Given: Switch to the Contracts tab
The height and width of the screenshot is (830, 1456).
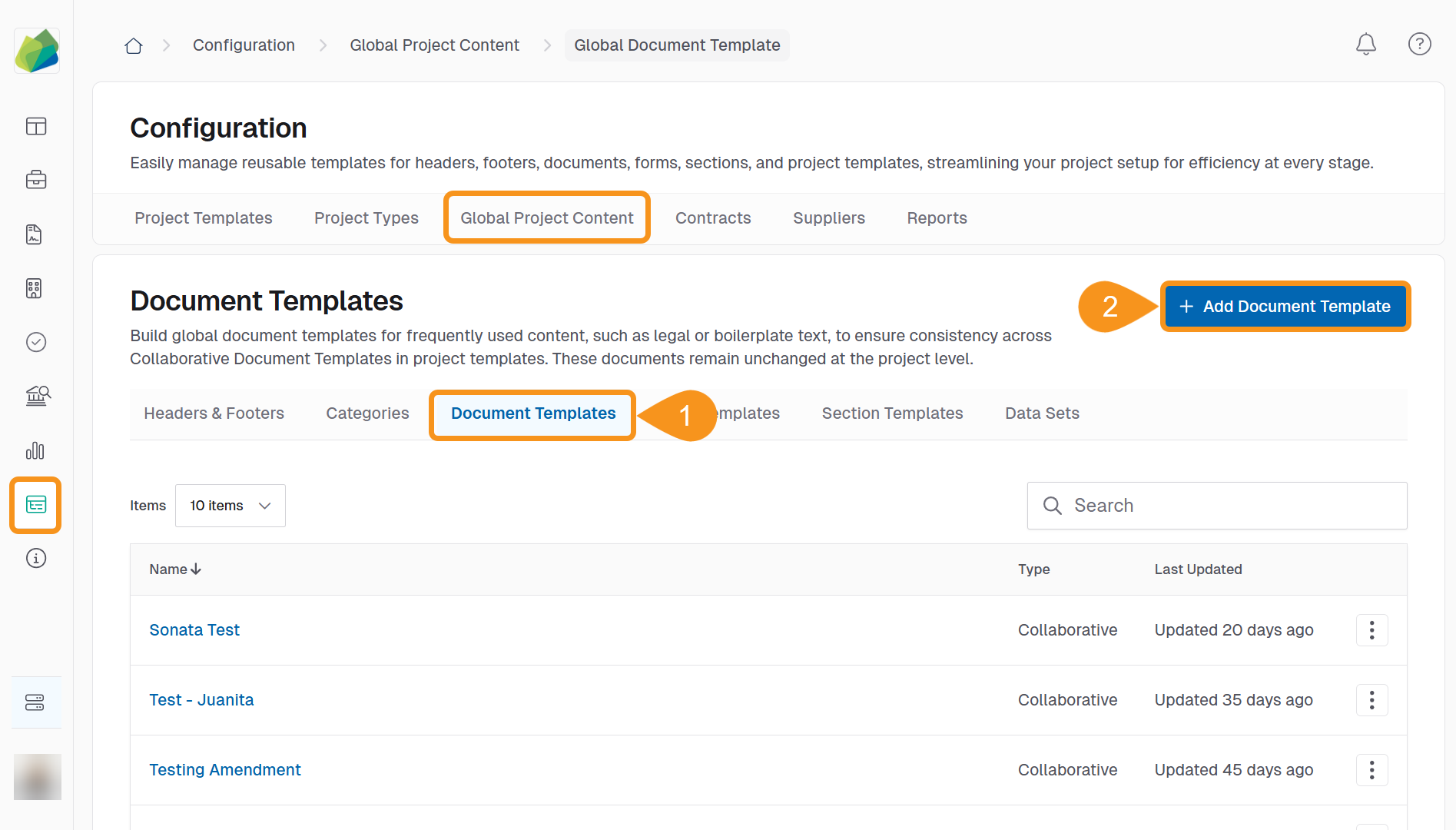Looking at the screenshot, I should pos(712,218).
